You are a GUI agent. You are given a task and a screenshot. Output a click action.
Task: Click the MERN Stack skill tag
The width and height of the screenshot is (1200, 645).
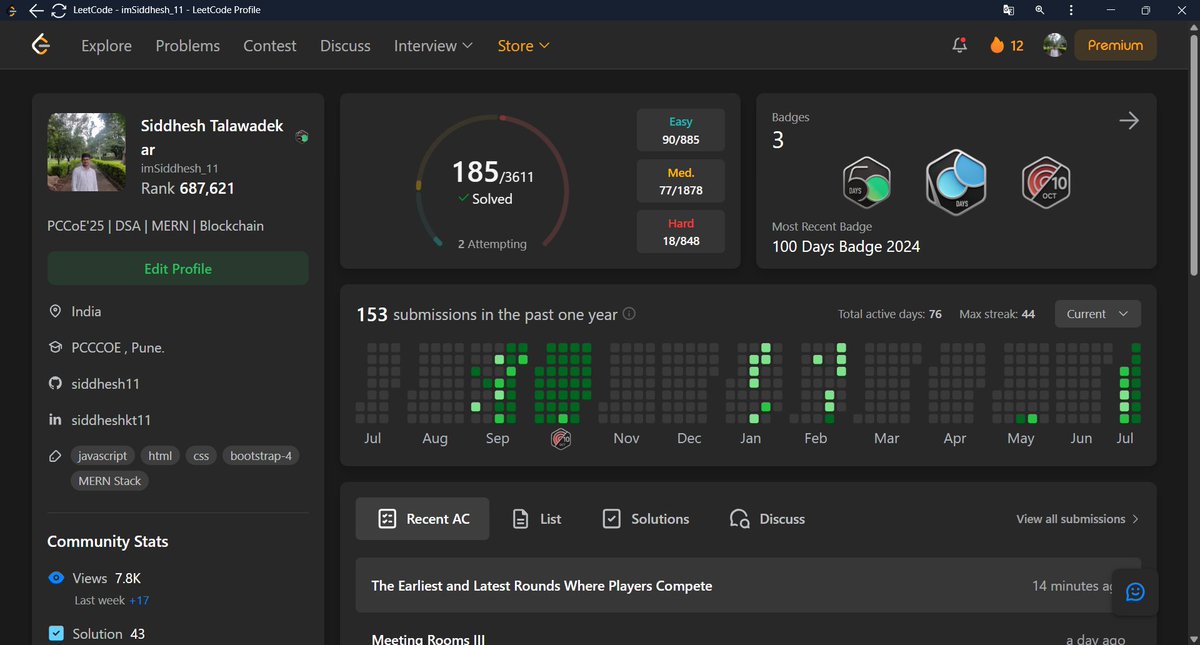(x=110, y=481)
